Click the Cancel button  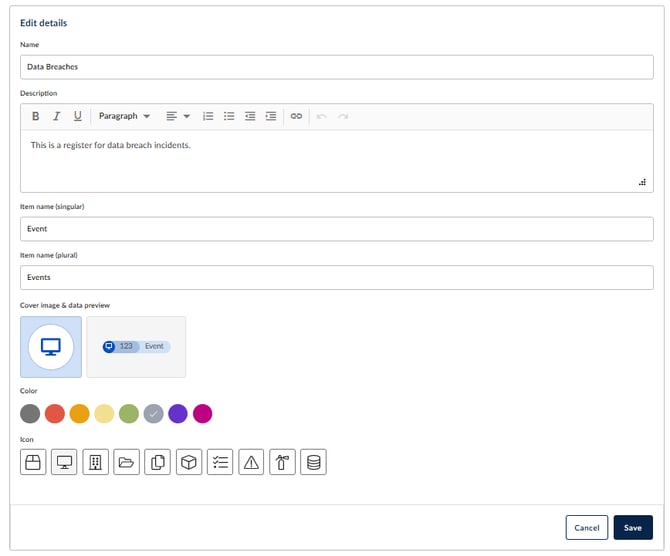click(x=587, y=527)
